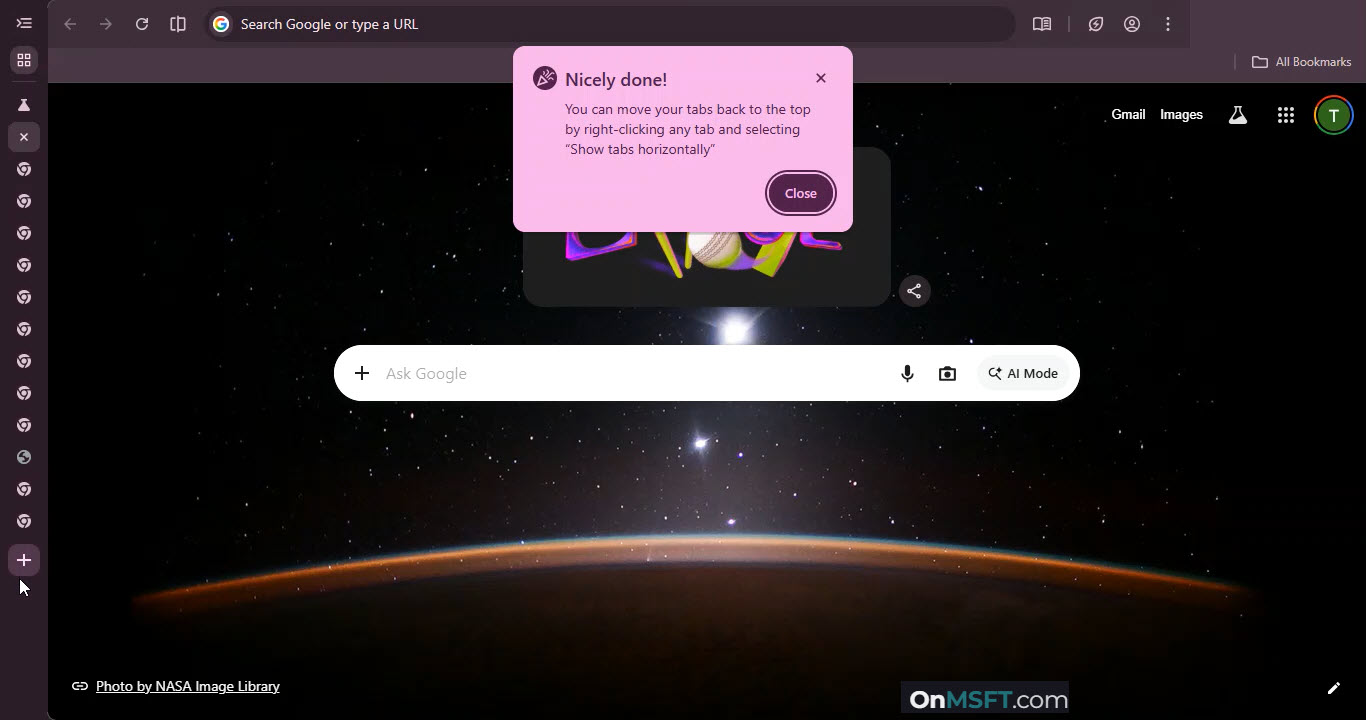Click the address bar URL field

point(600,24)
